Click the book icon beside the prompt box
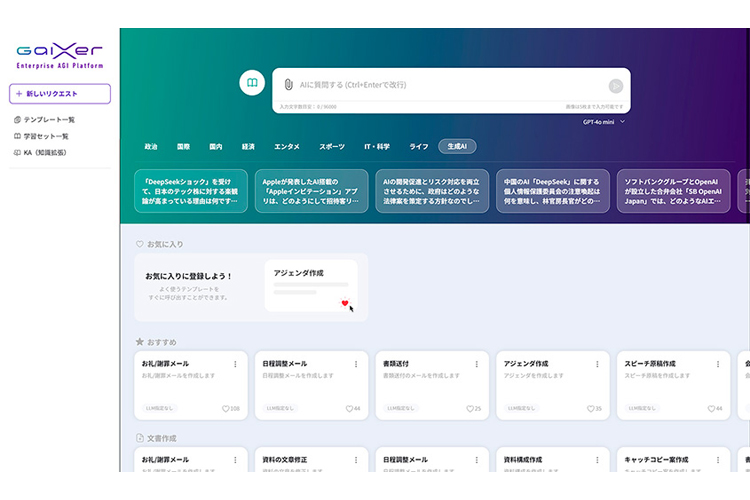 click(253, 83)
